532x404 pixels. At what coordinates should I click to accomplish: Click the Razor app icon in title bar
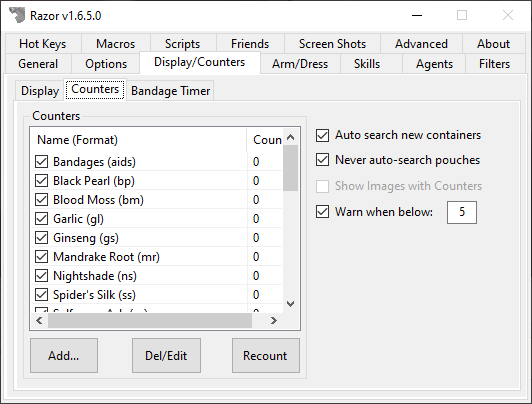17,15
